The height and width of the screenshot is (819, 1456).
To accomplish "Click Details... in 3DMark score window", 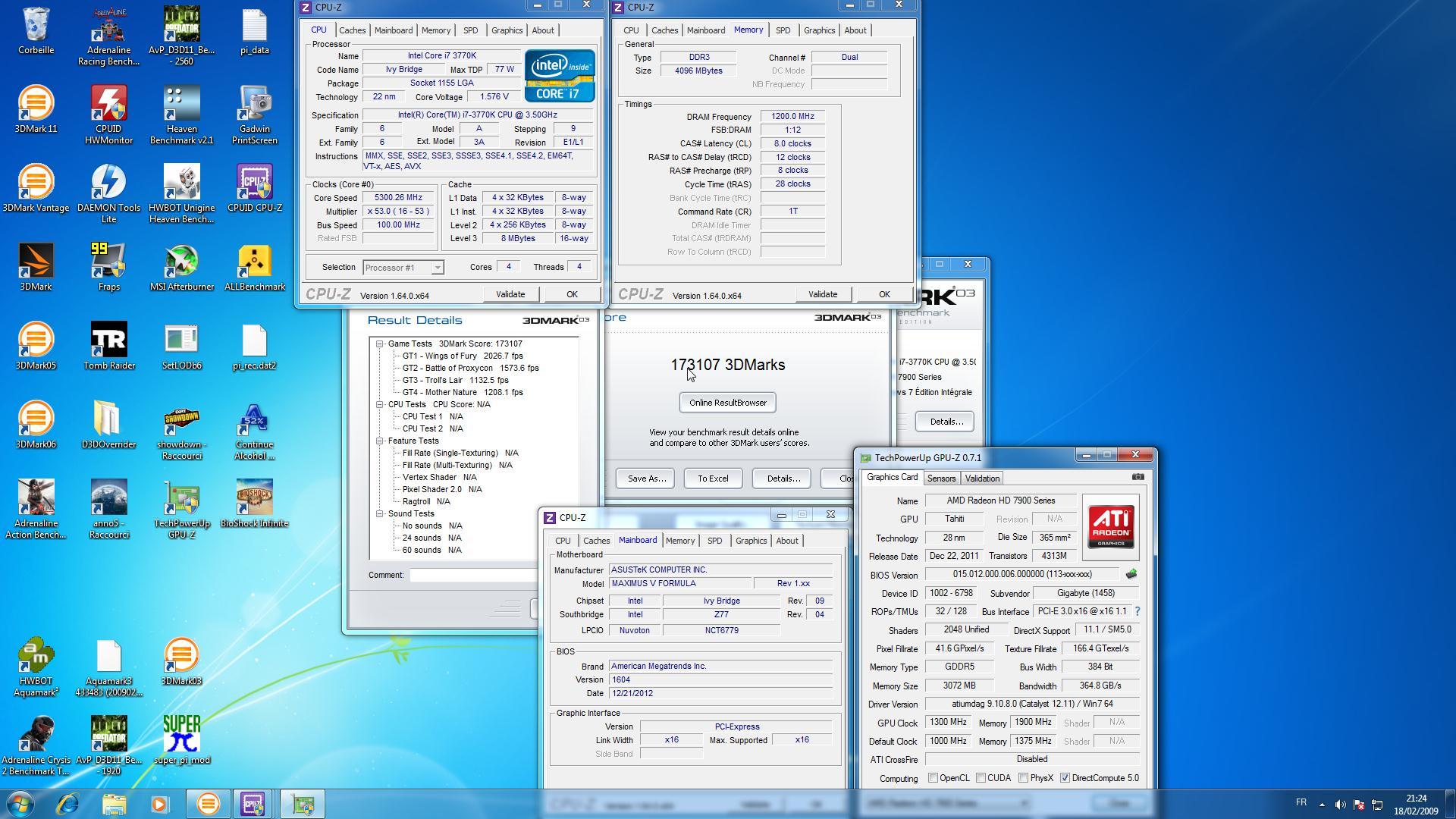I will [783, 479].
